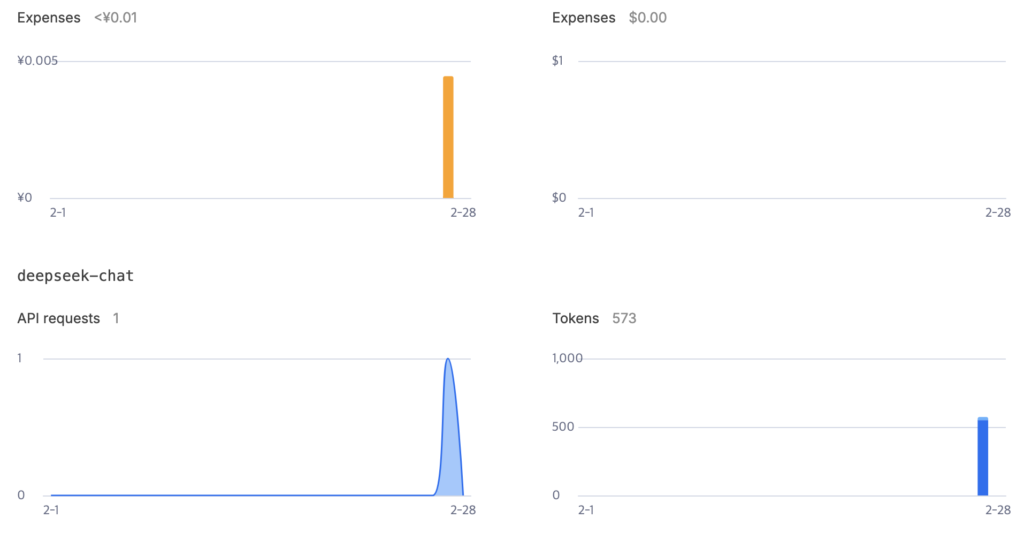
Task: Click the 2-28 date under dollar expenses chart
Action: click(x=998, y=212)
